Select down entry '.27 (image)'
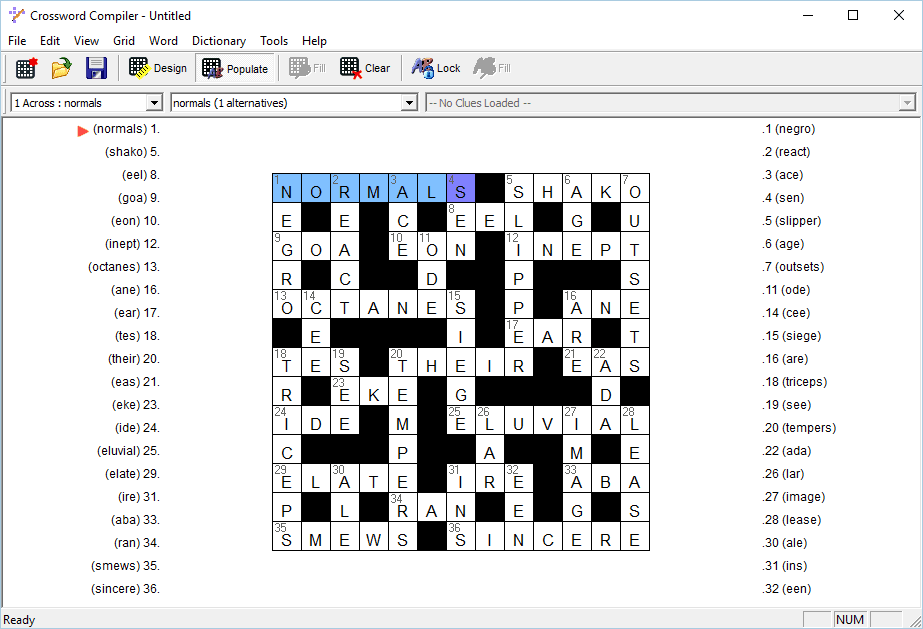This screenshot has width=923, height=629. coord(793,497)
